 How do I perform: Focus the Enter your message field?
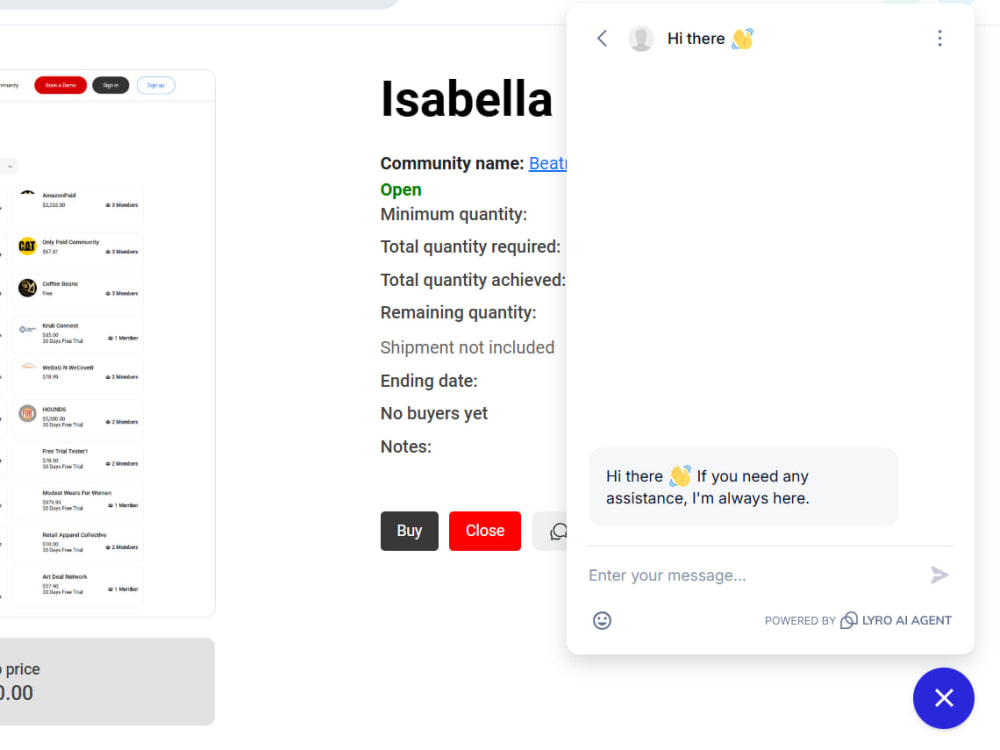point(755,575)
